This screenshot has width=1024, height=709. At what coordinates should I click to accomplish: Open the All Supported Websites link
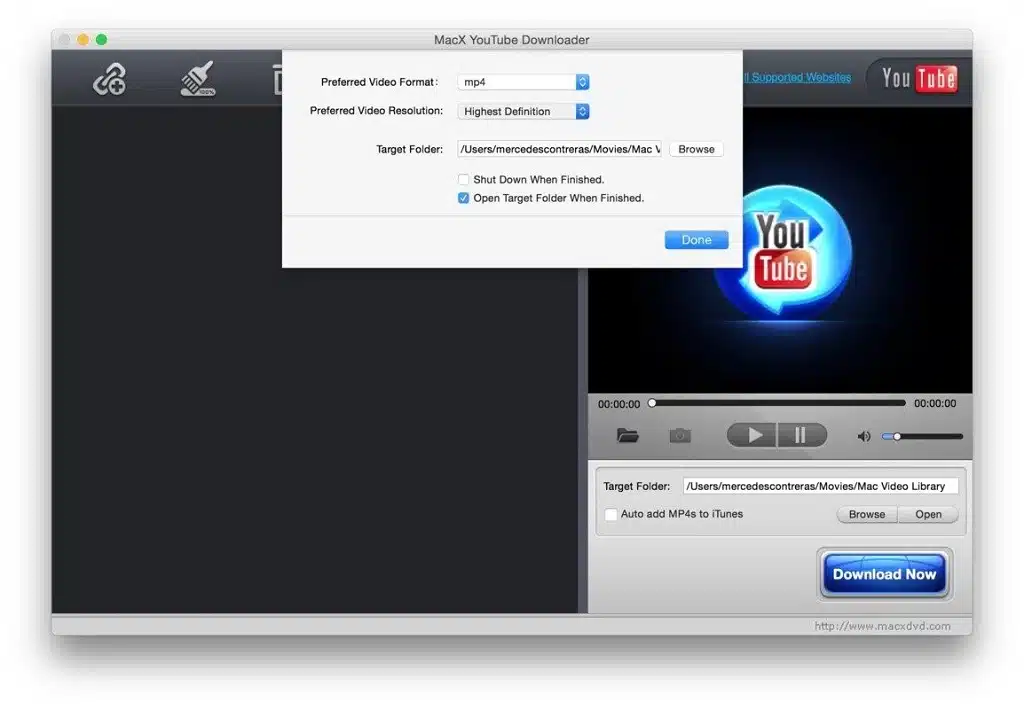[797, 76]
